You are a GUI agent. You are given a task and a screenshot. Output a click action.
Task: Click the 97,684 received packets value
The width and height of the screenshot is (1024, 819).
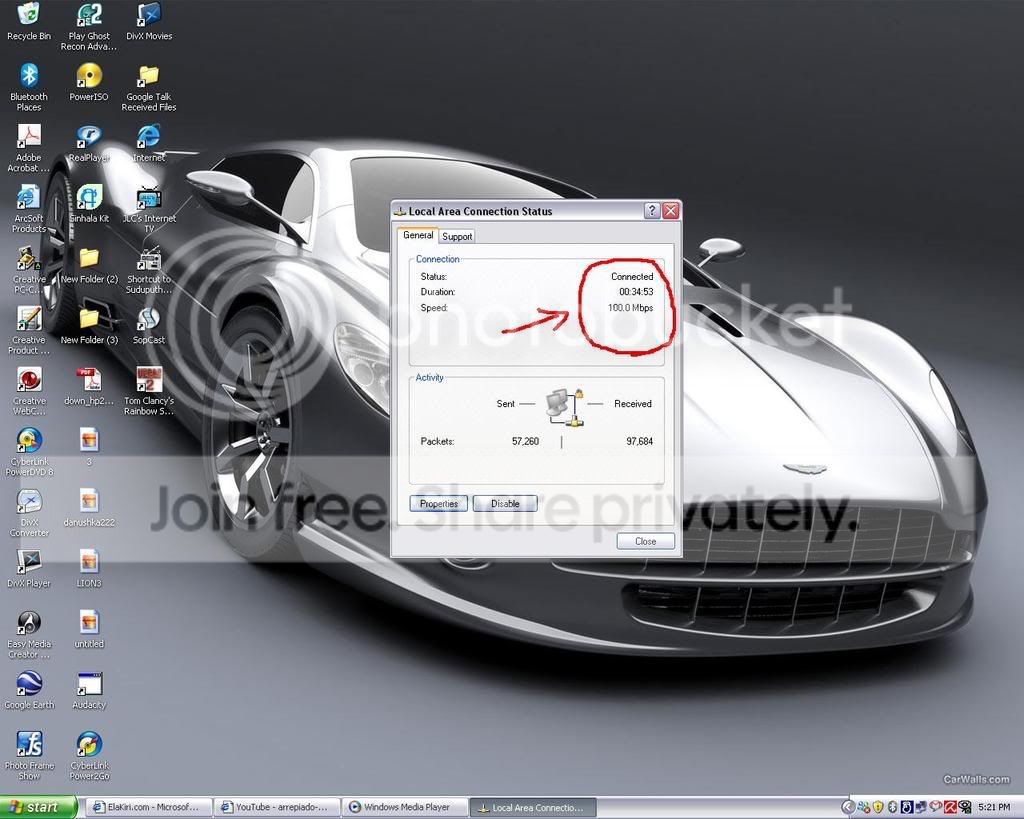[x=639, y=442]
